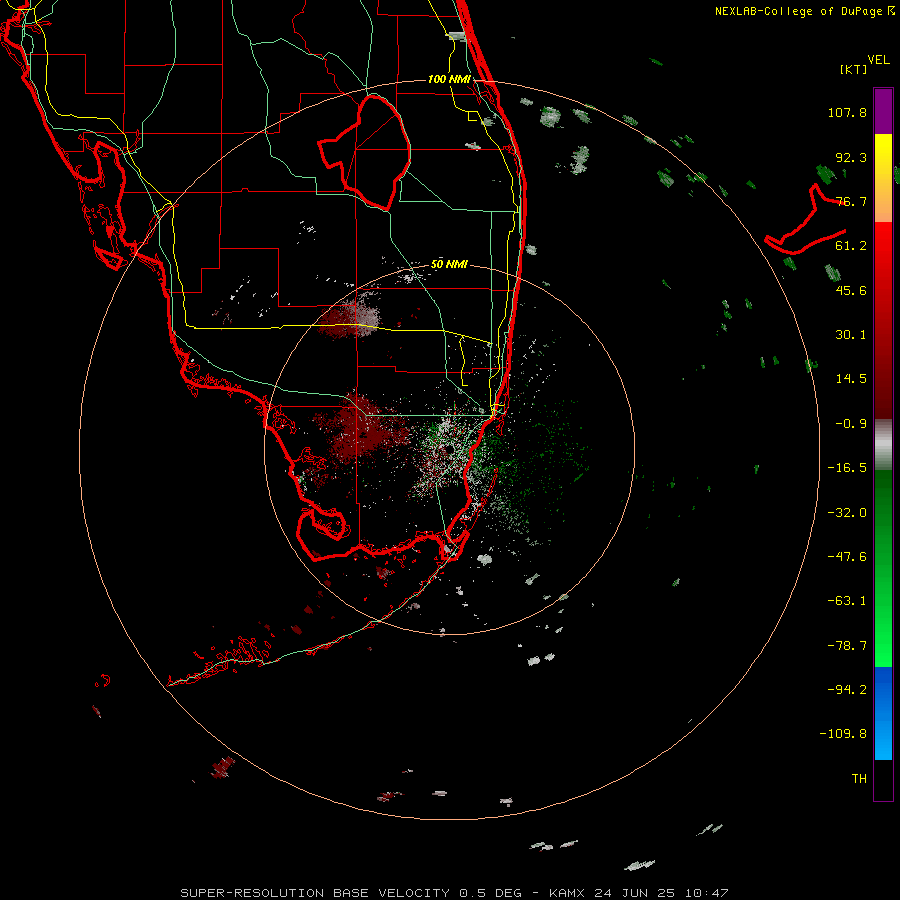
Task: Select the 14.5 legend value
Action: 851,379
